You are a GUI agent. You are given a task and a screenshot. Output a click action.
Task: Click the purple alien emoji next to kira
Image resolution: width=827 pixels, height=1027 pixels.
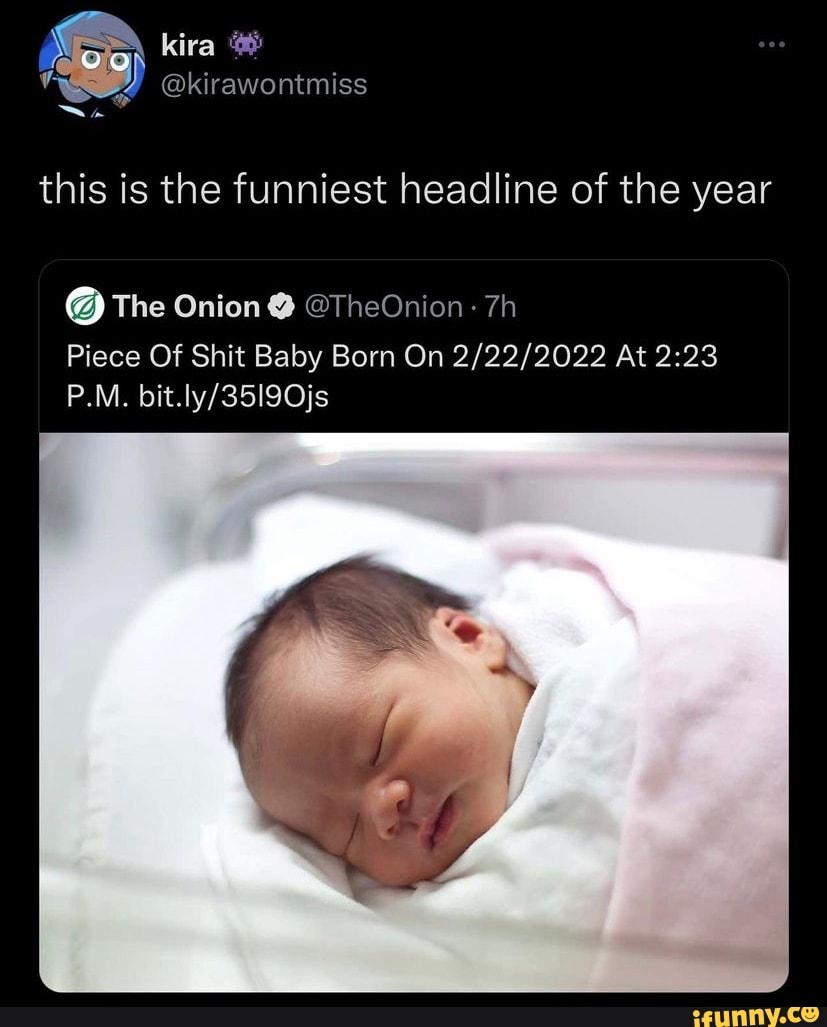tap(245, 45)
